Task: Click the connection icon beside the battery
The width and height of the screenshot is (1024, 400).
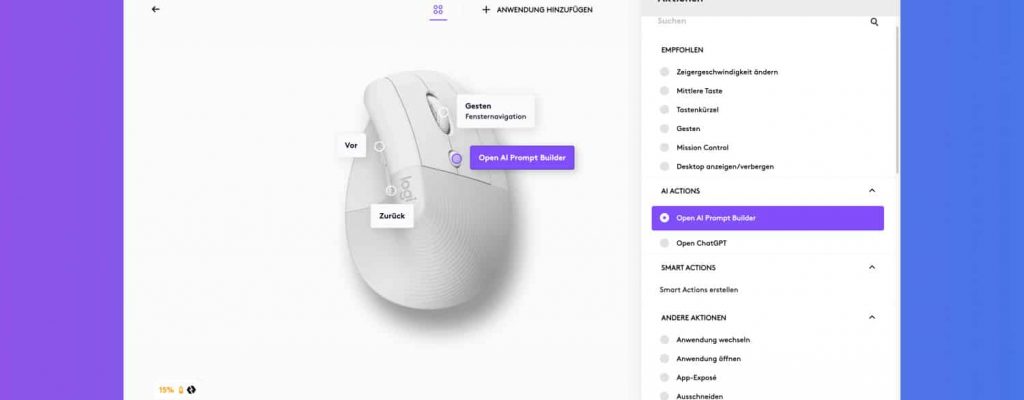Action: pyautogui.click(x=191, y=390)
